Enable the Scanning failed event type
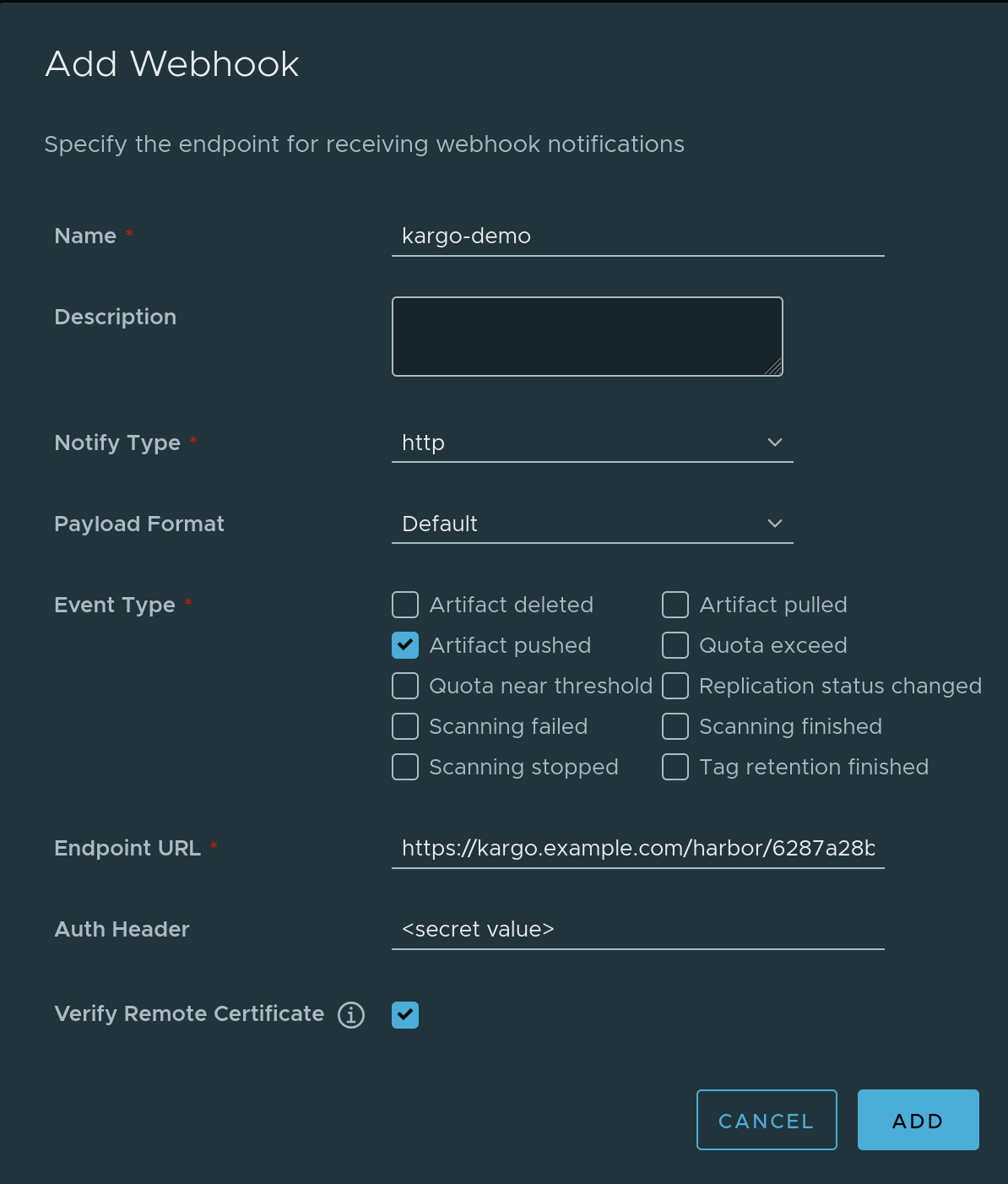This screenshot has height=1184, width=1008. (x=405, y=726)
